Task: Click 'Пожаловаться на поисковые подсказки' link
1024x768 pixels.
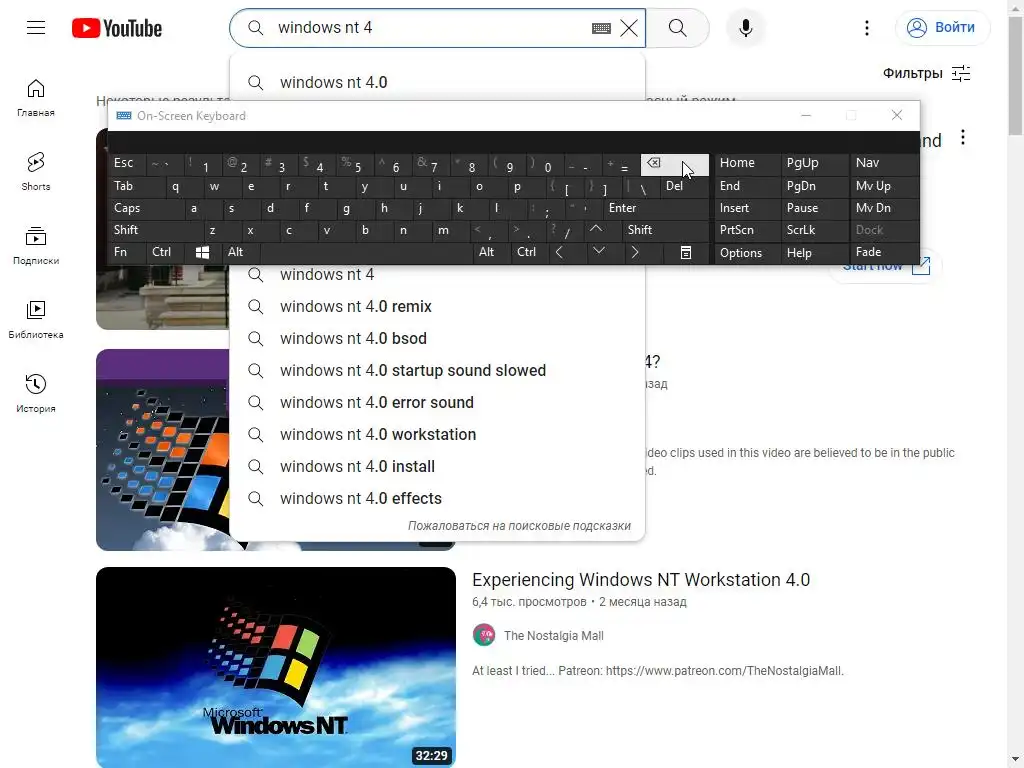Action: [519, 526]
